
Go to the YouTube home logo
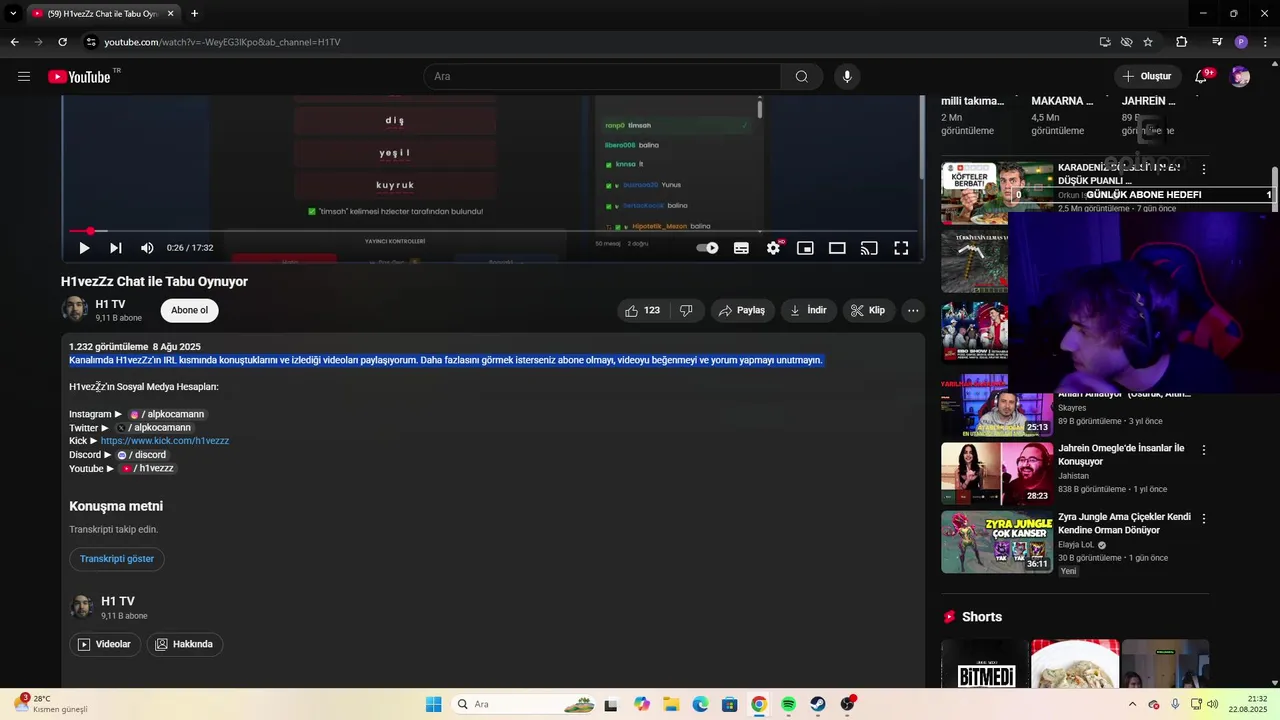point(79,77)
